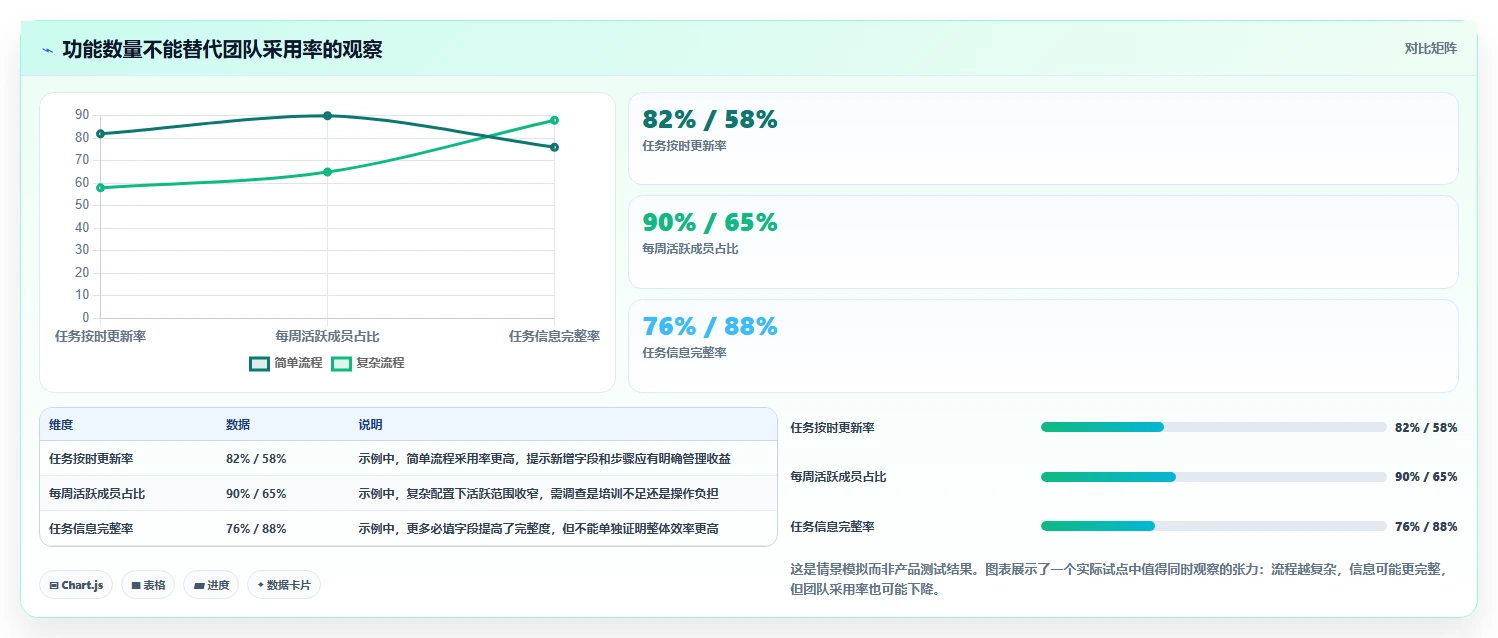Click the 表格 tag chip
1498x638 pixels.
point(148,585)
